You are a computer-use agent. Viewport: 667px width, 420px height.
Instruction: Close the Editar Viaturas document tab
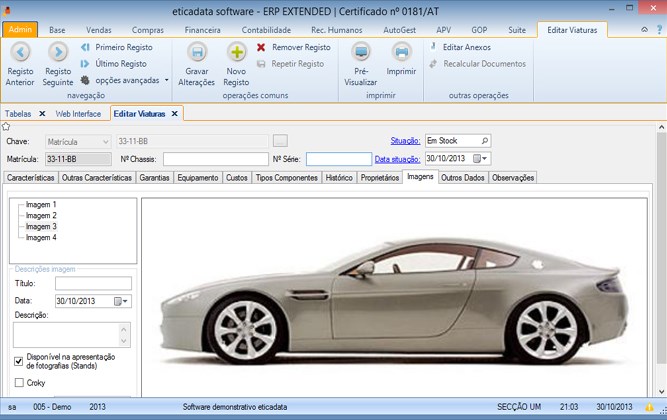coord(174,114)
